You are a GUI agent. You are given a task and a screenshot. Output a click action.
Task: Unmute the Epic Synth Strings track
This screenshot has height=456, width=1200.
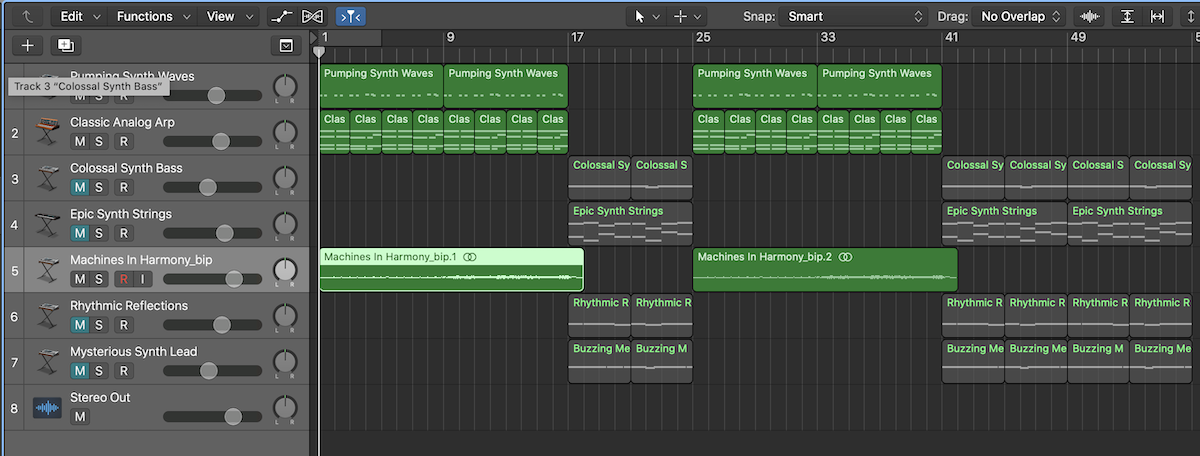tap(79, 233)
